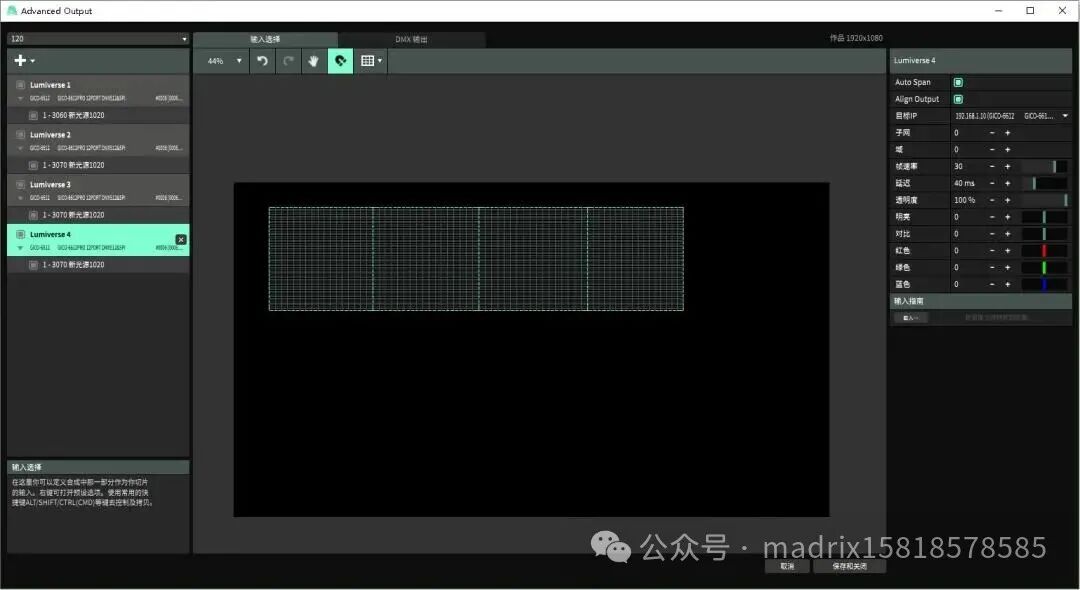Select the Undo icon in the toolbar
Viewport: 1080px width, 590px height.
tap(261, 61)
